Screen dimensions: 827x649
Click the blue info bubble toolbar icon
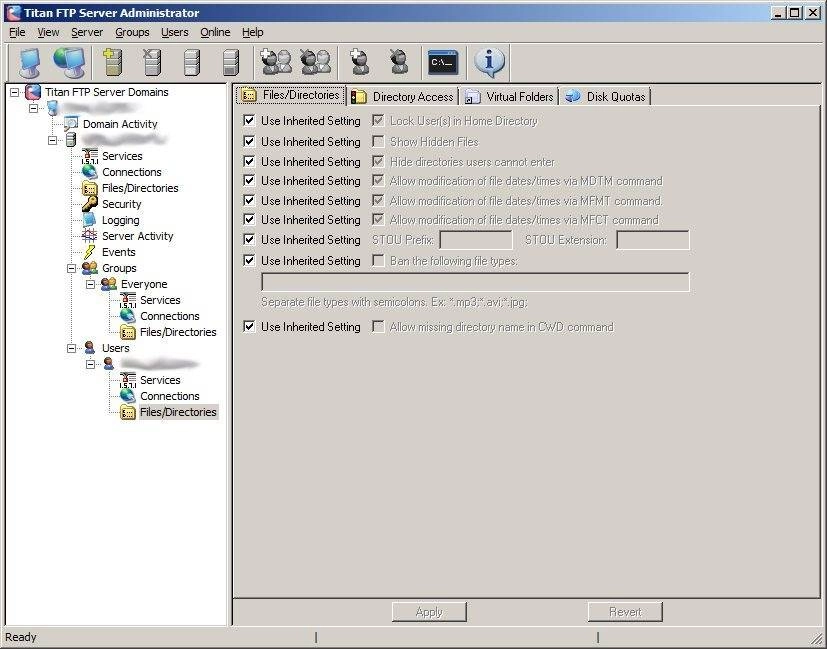coord(489,62)
